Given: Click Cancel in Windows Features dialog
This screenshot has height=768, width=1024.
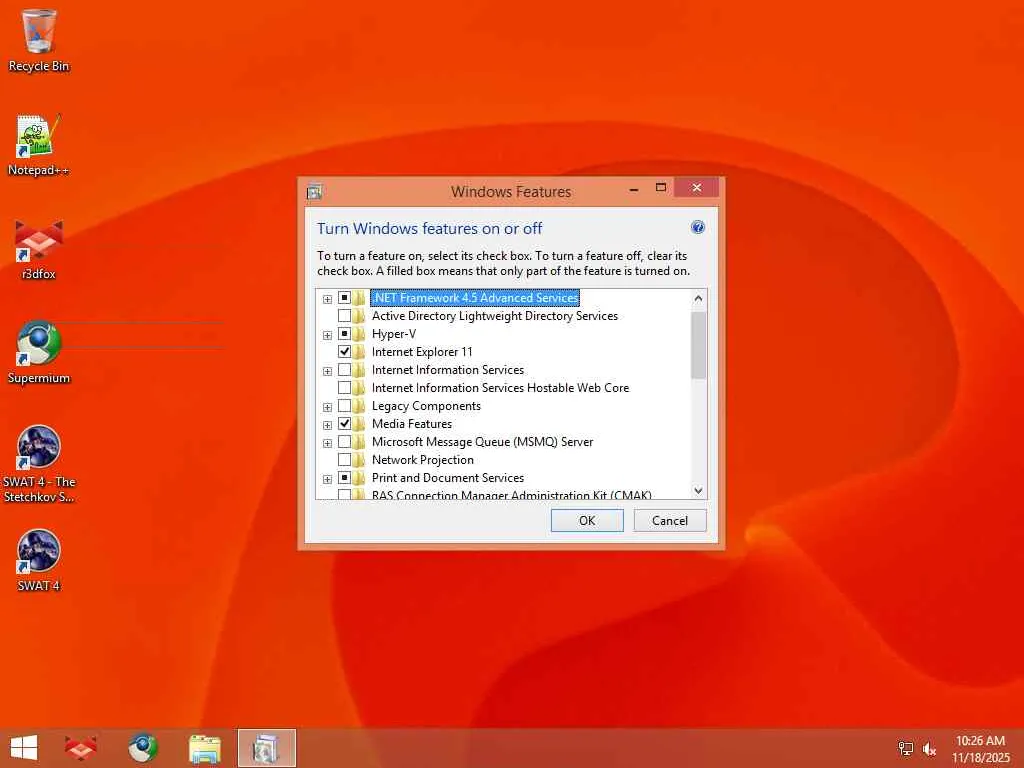Looking at the screenshot, I should (x=670, y=520).
